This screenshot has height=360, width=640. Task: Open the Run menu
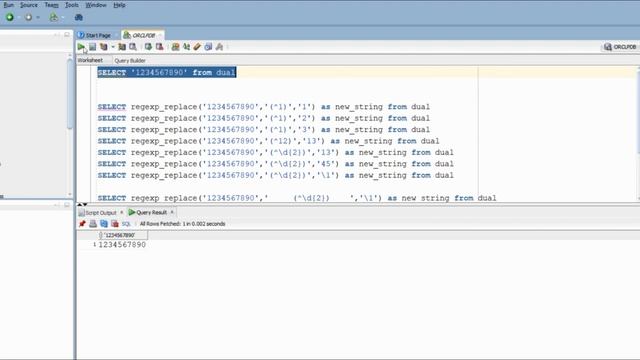coord(9,5)
